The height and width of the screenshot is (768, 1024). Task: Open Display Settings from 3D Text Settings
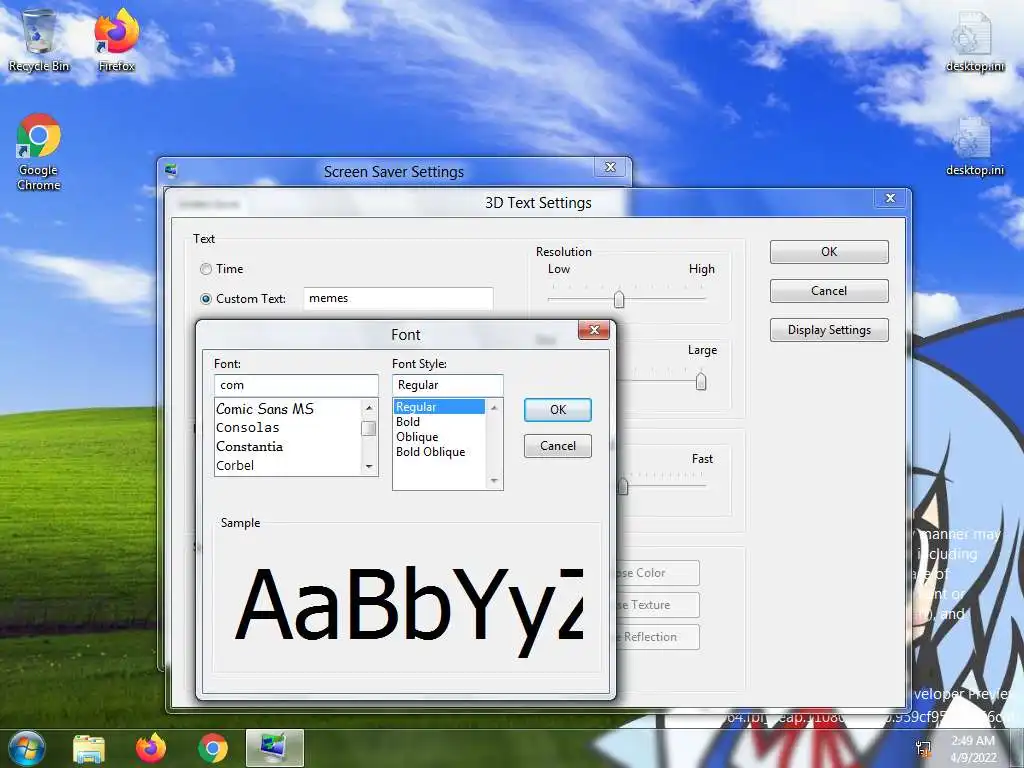[829, 330]
